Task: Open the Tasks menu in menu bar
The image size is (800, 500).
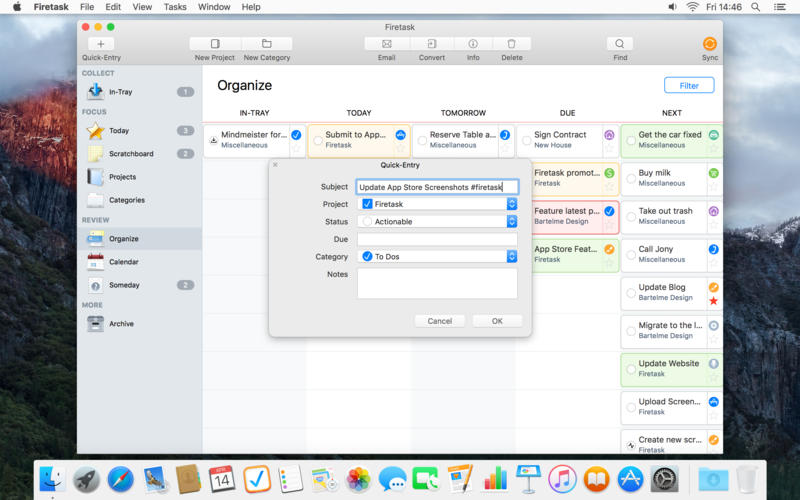Action: click(175, 7)
